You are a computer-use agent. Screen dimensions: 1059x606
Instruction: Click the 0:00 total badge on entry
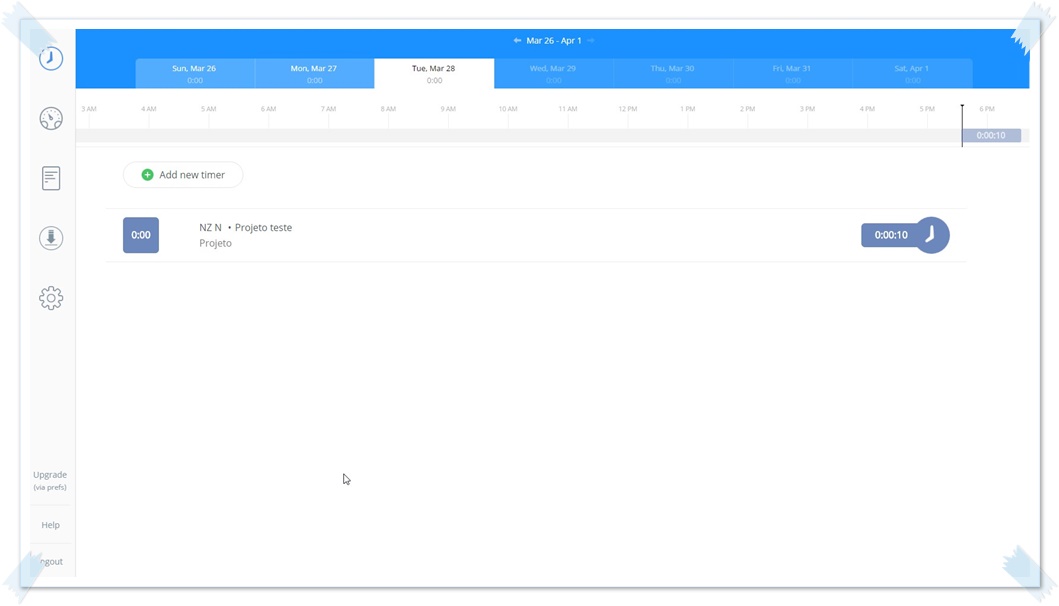point(141,235)
